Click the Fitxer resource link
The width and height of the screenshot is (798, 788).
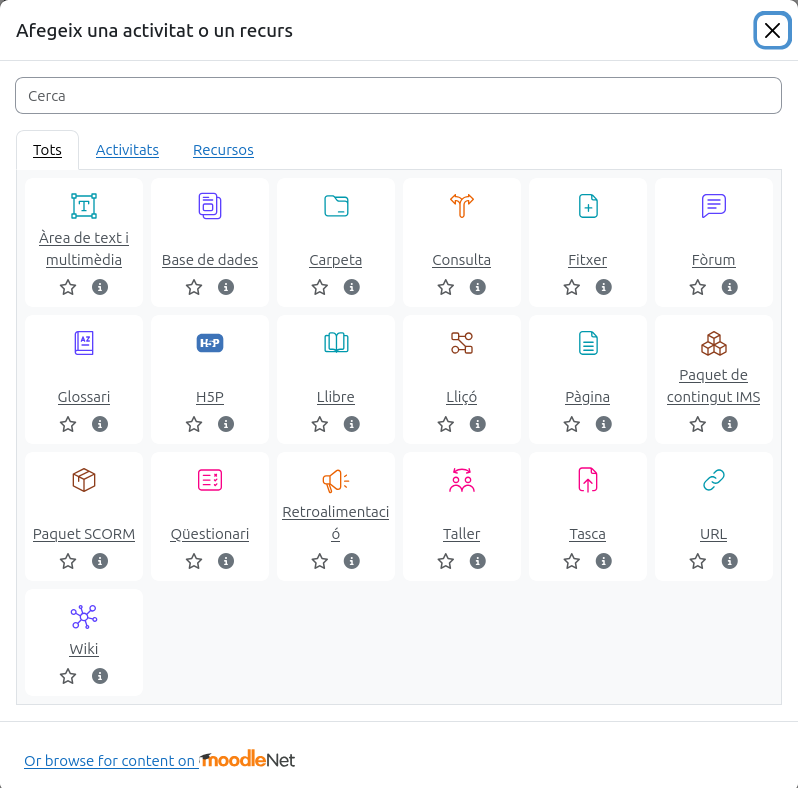(x=587, y=260)
